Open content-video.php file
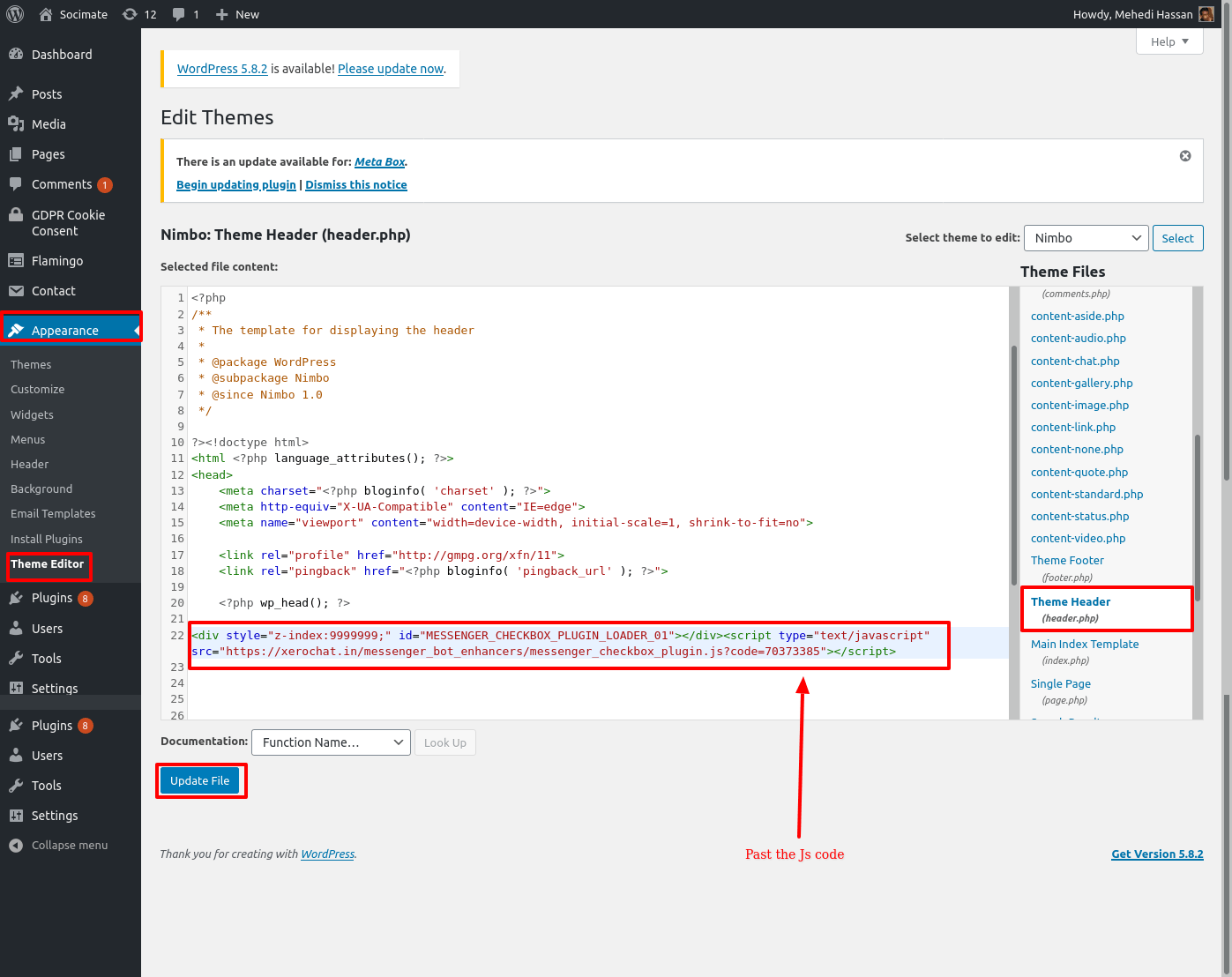The height and width of the screenshot is (977, 1232). pyautogui.click(x=1079, y=538)
